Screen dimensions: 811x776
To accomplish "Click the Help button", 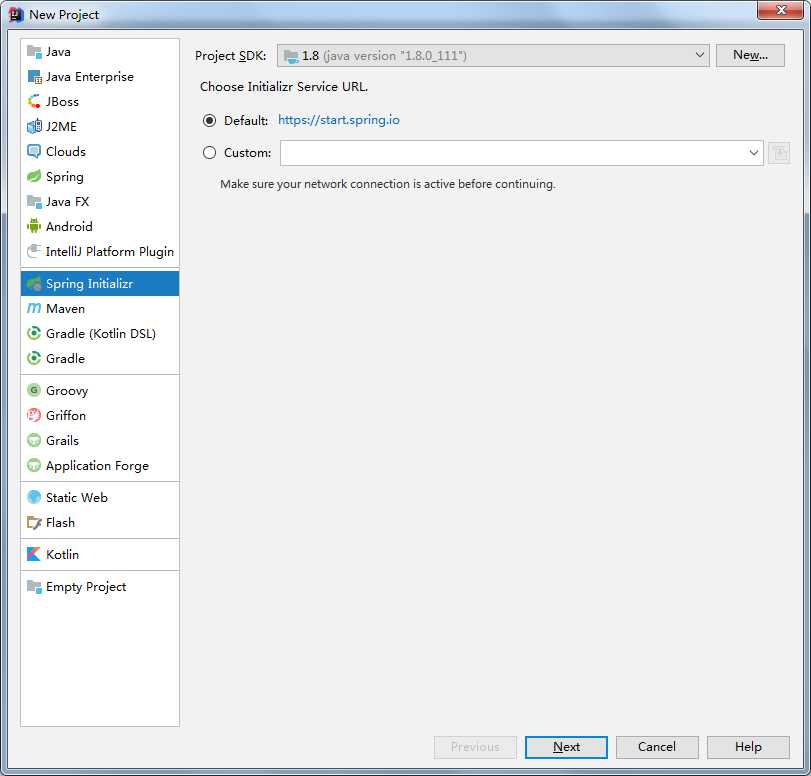I will [748, 747].
